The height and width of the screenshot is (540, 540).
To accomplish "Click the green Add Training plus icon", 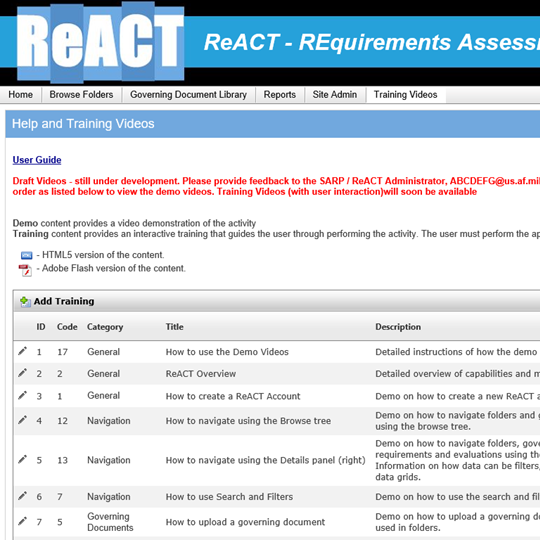I will (x=25, y=301).
